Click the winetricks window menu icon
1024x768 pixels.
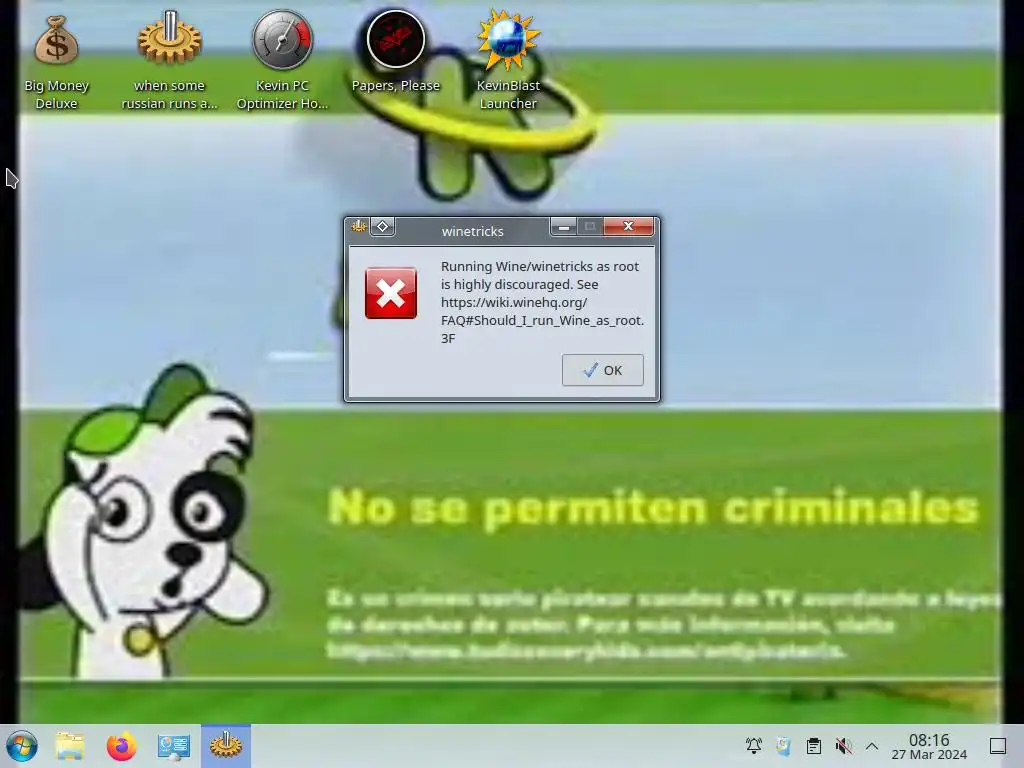[x=359, y=227]
